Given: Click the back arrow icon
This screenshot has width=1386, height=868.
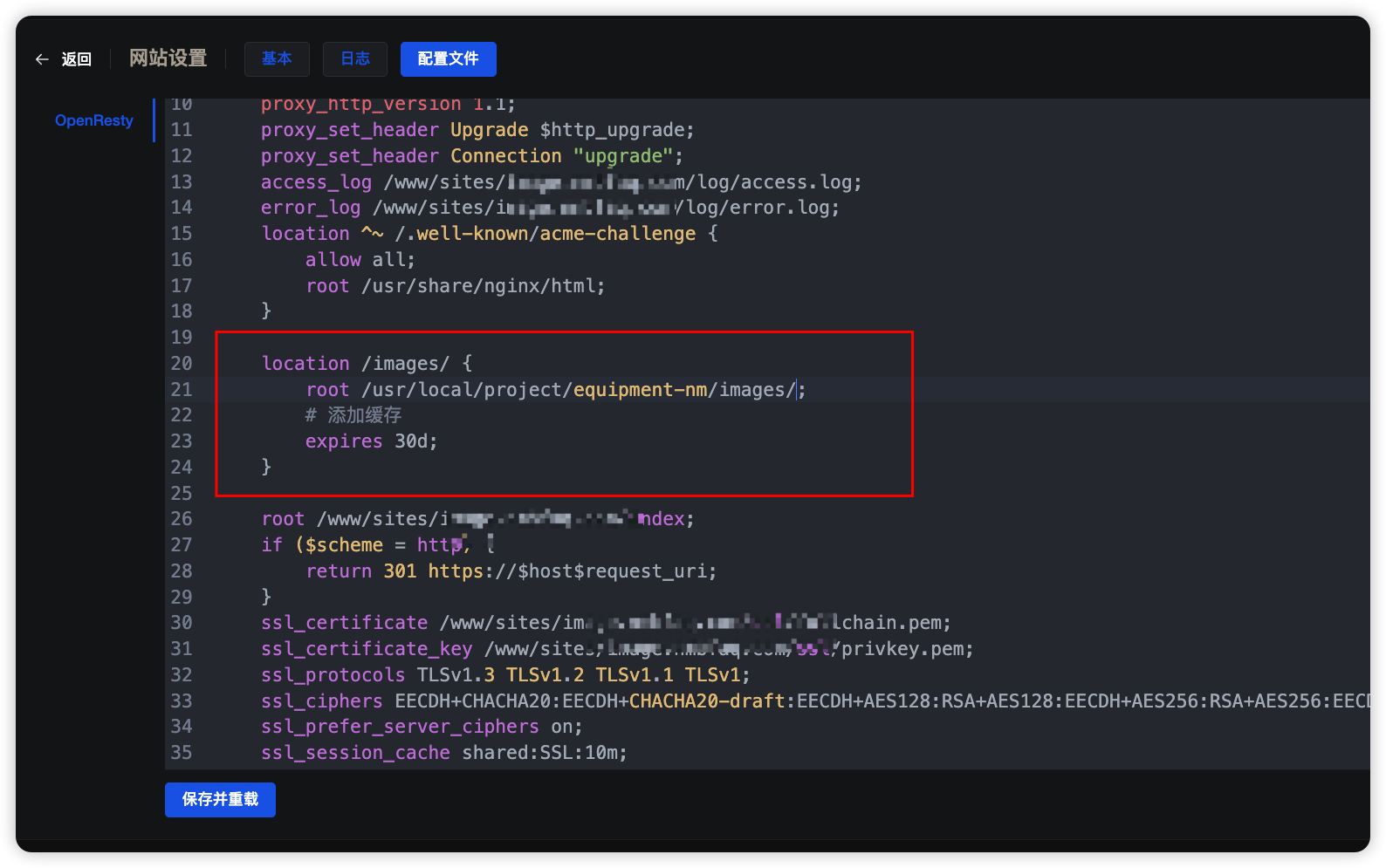Looking at the screenshot, I should point(41,59).
